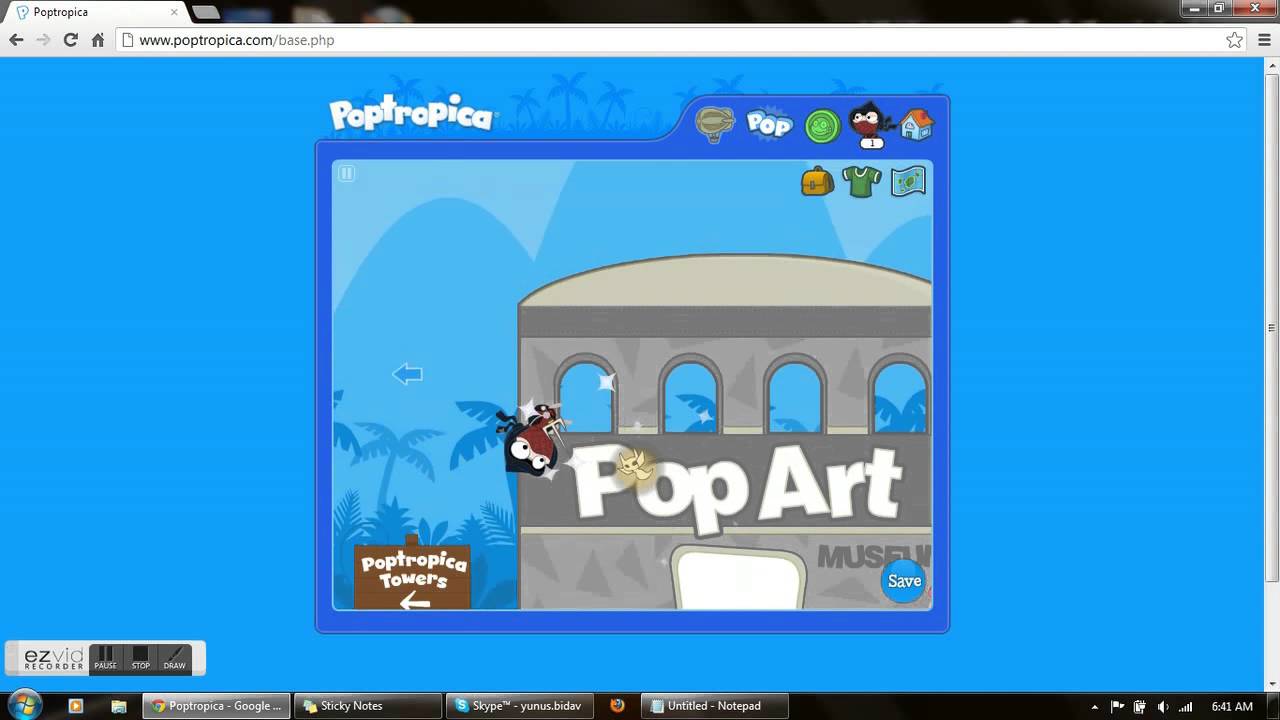This screenshot has height=720, width=1280.
Task: Click the ezvid DRAW button
Action: (x=175, y=659)
